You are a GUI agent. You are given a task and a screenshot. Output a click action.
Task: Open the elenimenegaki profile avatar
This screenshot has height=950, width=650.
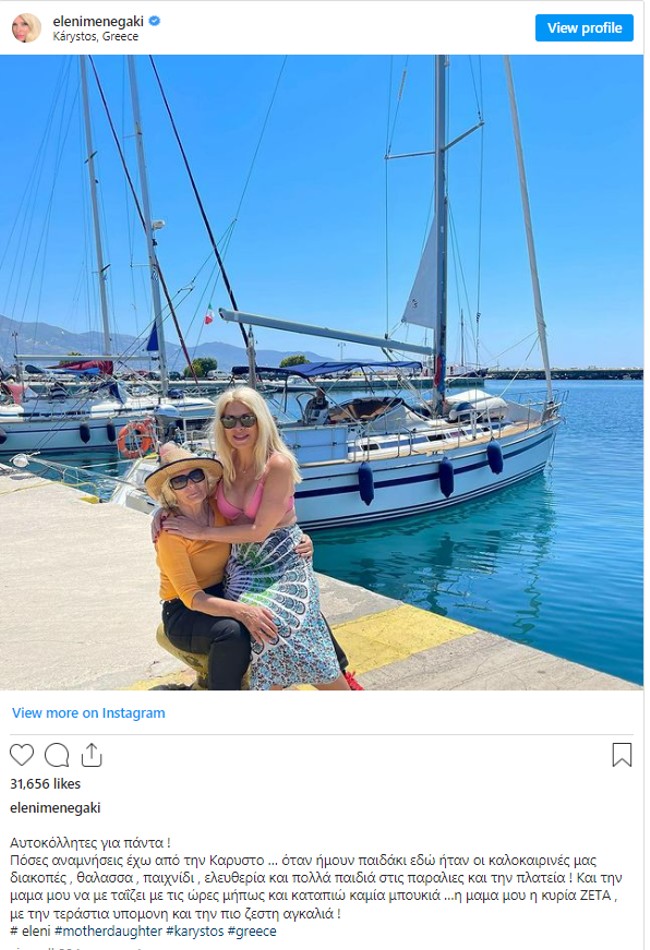(27, 28)
